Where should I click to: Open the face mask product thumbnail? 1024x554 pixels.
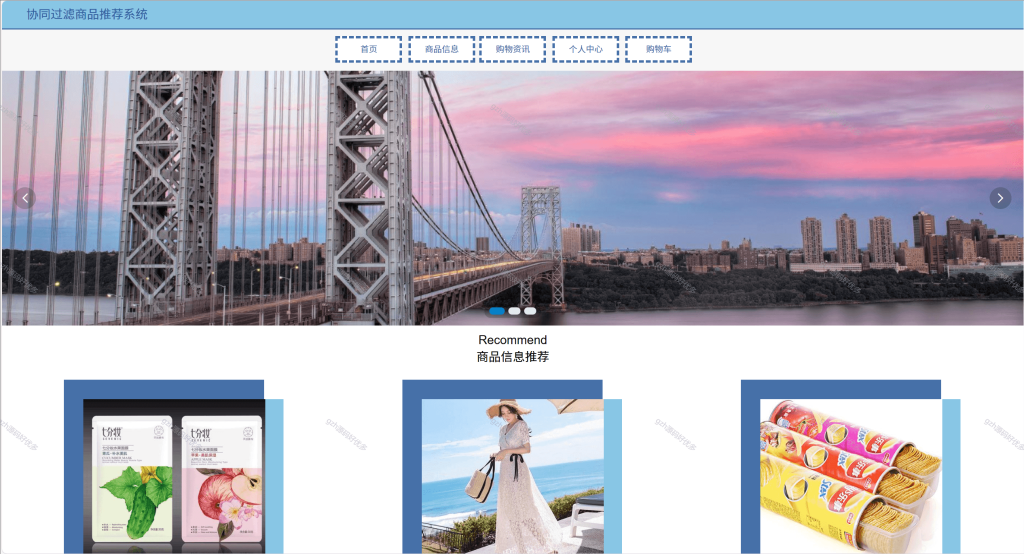(174, 476)
